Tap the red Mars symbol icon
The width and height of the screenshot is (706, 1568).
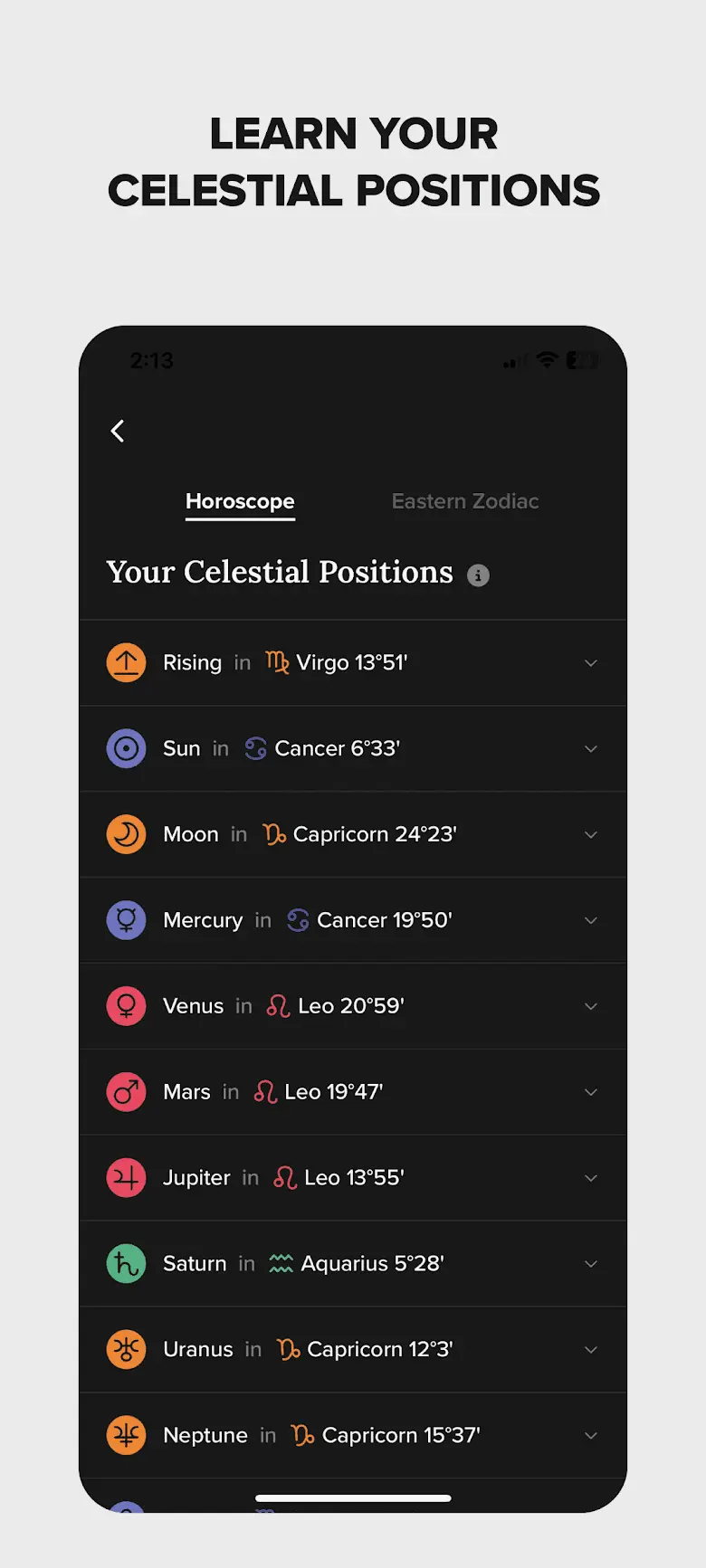click(x=127, y=1092)
